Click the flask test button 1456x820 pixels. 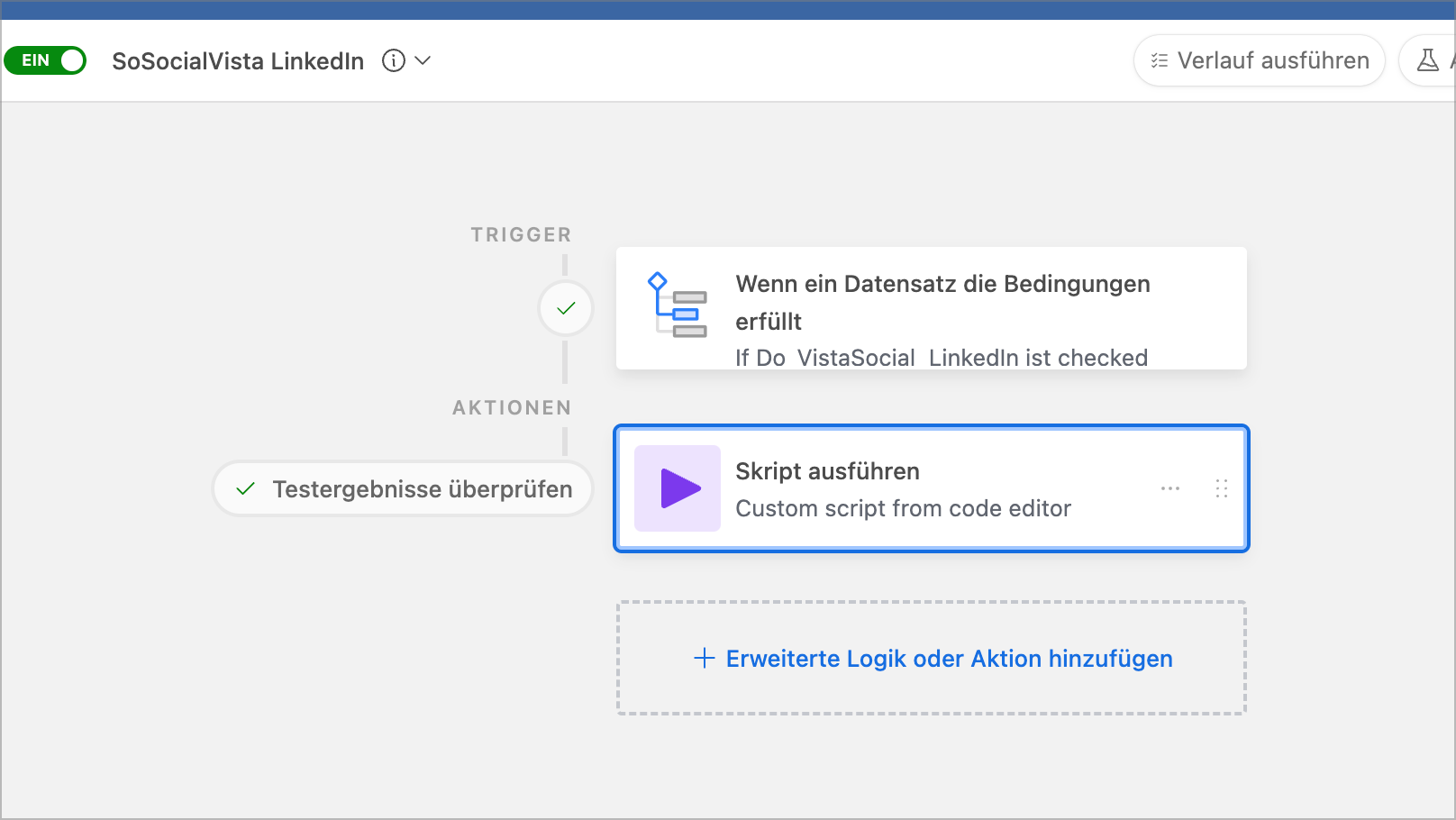[x=1427, y=60]
